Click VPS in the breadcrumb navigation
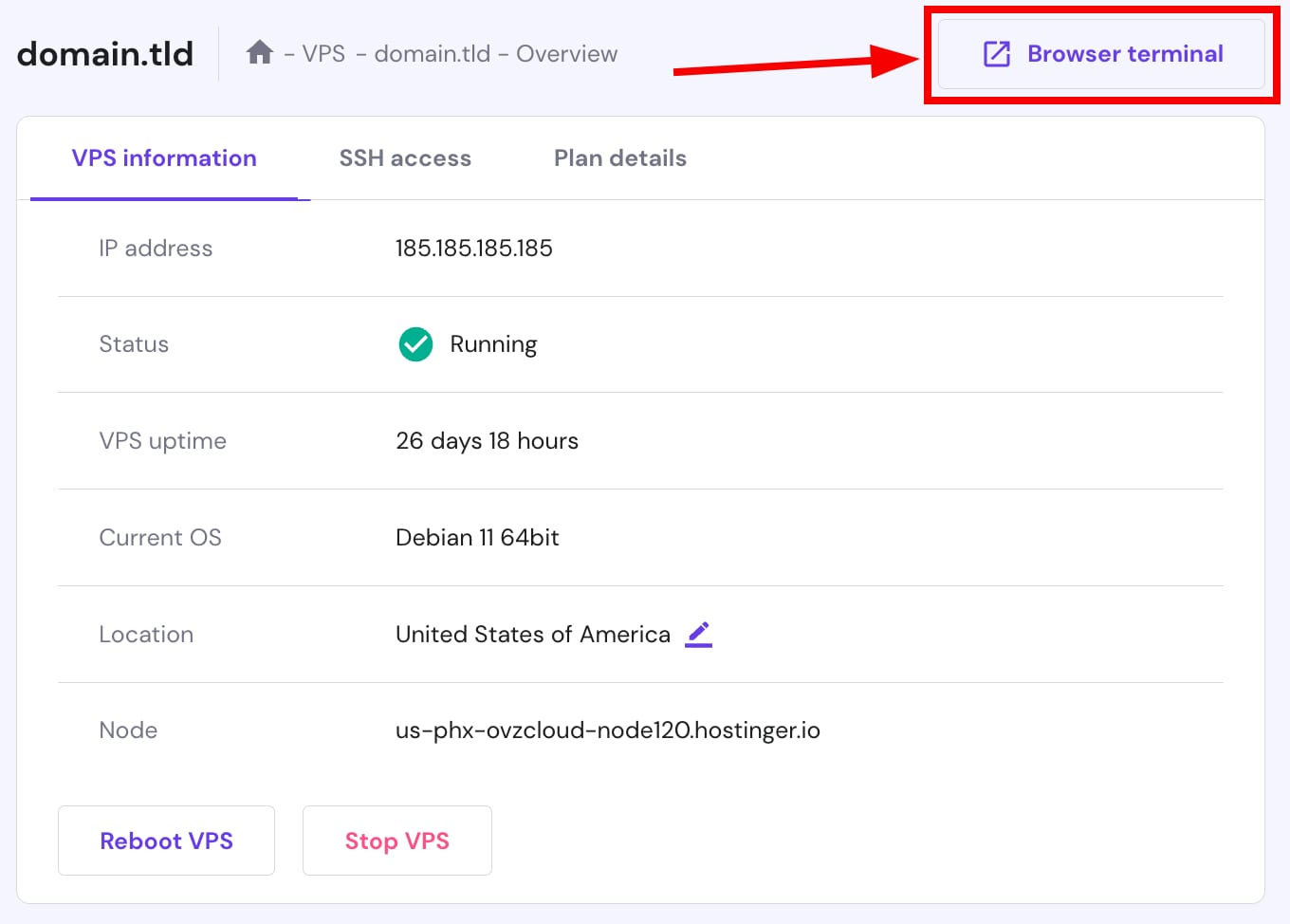Image resolution: width=1290 pixels, height=924 pixels. (x=324, y=54)
